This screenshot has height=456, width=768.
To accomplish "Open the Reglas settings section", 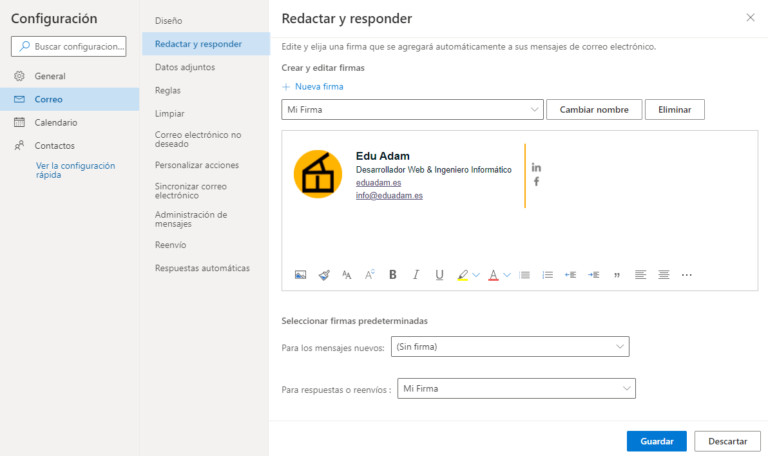I will pos(168,90).
